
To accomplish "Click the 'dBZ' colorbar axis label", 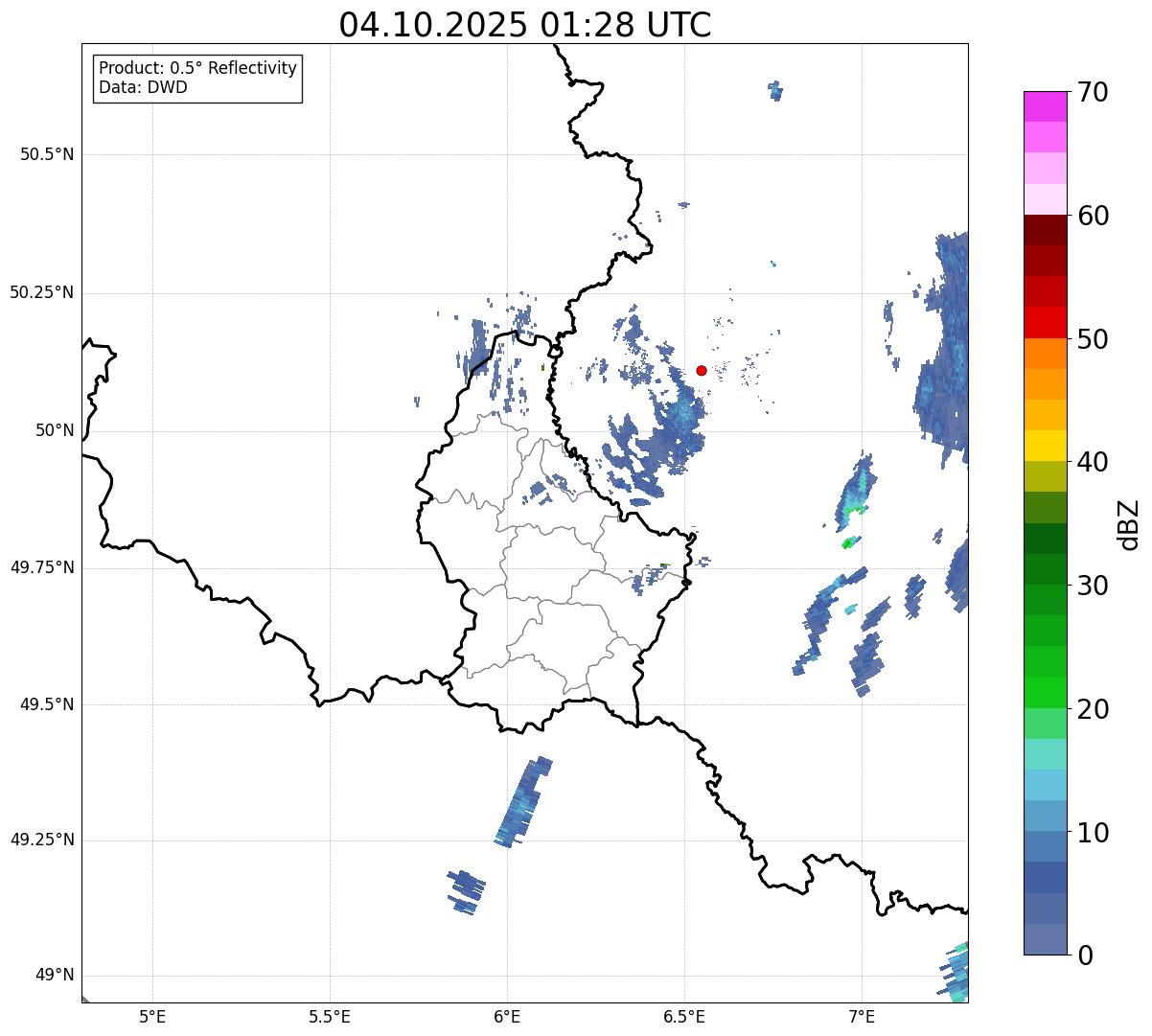I will [1129, 523].
